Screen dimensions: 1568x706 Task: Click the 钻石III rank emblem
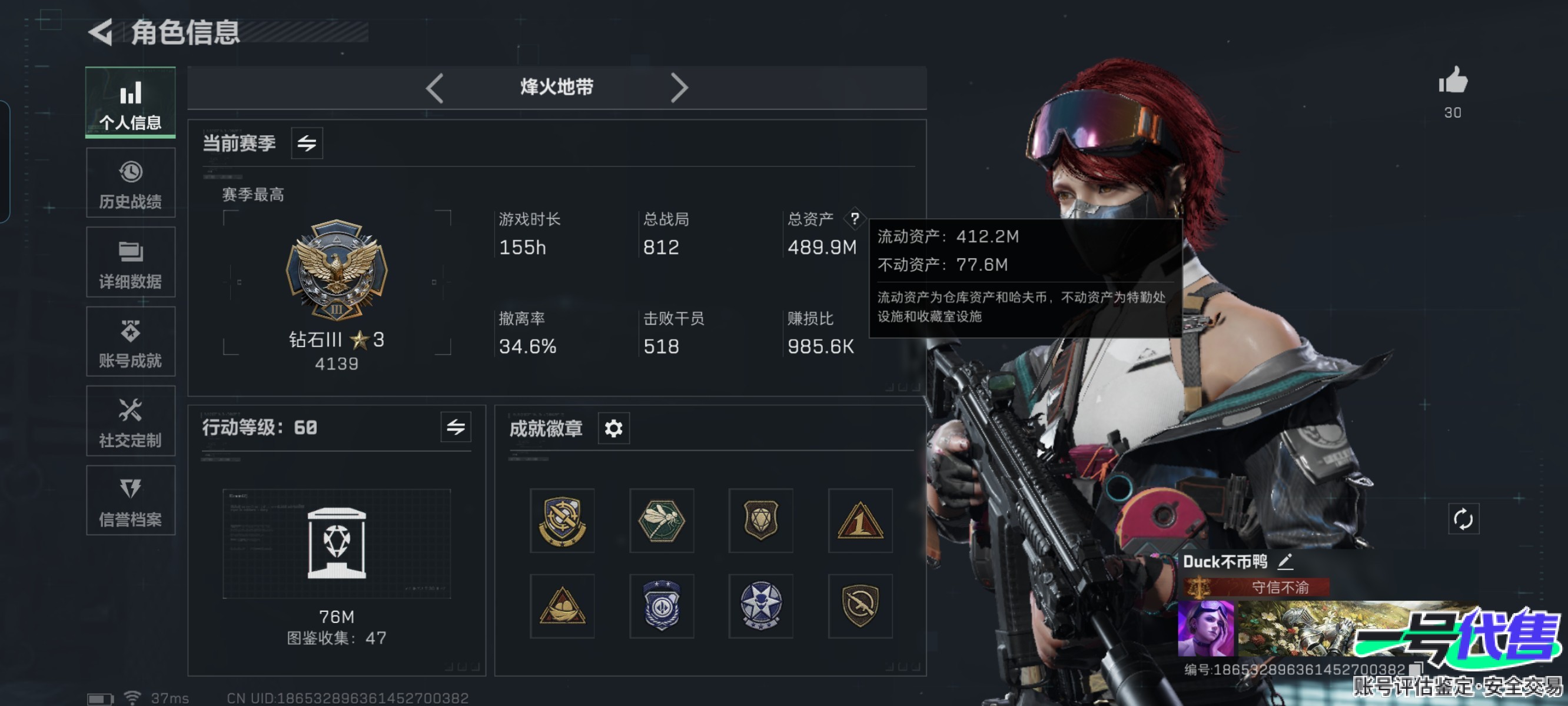tap(337, 269)
